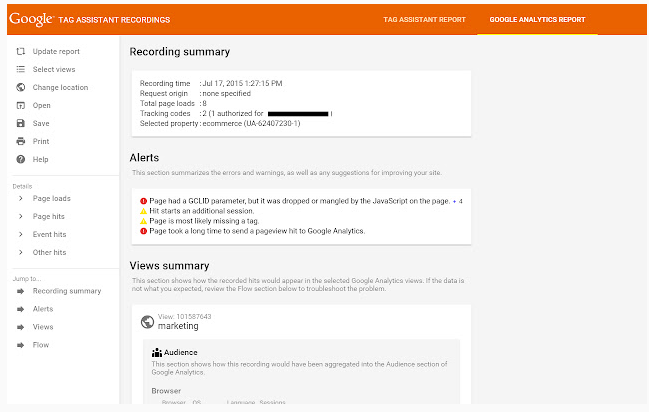Click the arrow icon beside Recording summary

pyautogui.click(x=21, y=291)
